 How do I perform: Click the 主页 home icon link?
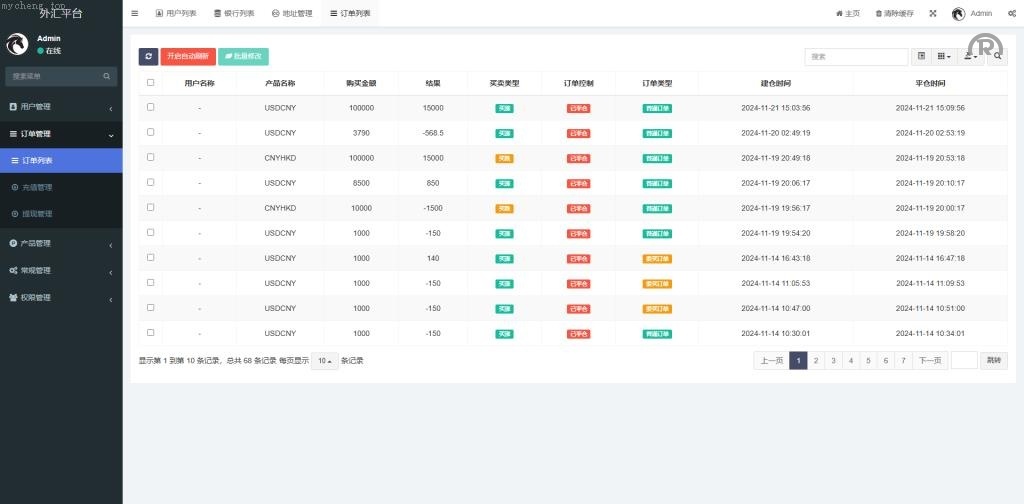coord(847,13)
